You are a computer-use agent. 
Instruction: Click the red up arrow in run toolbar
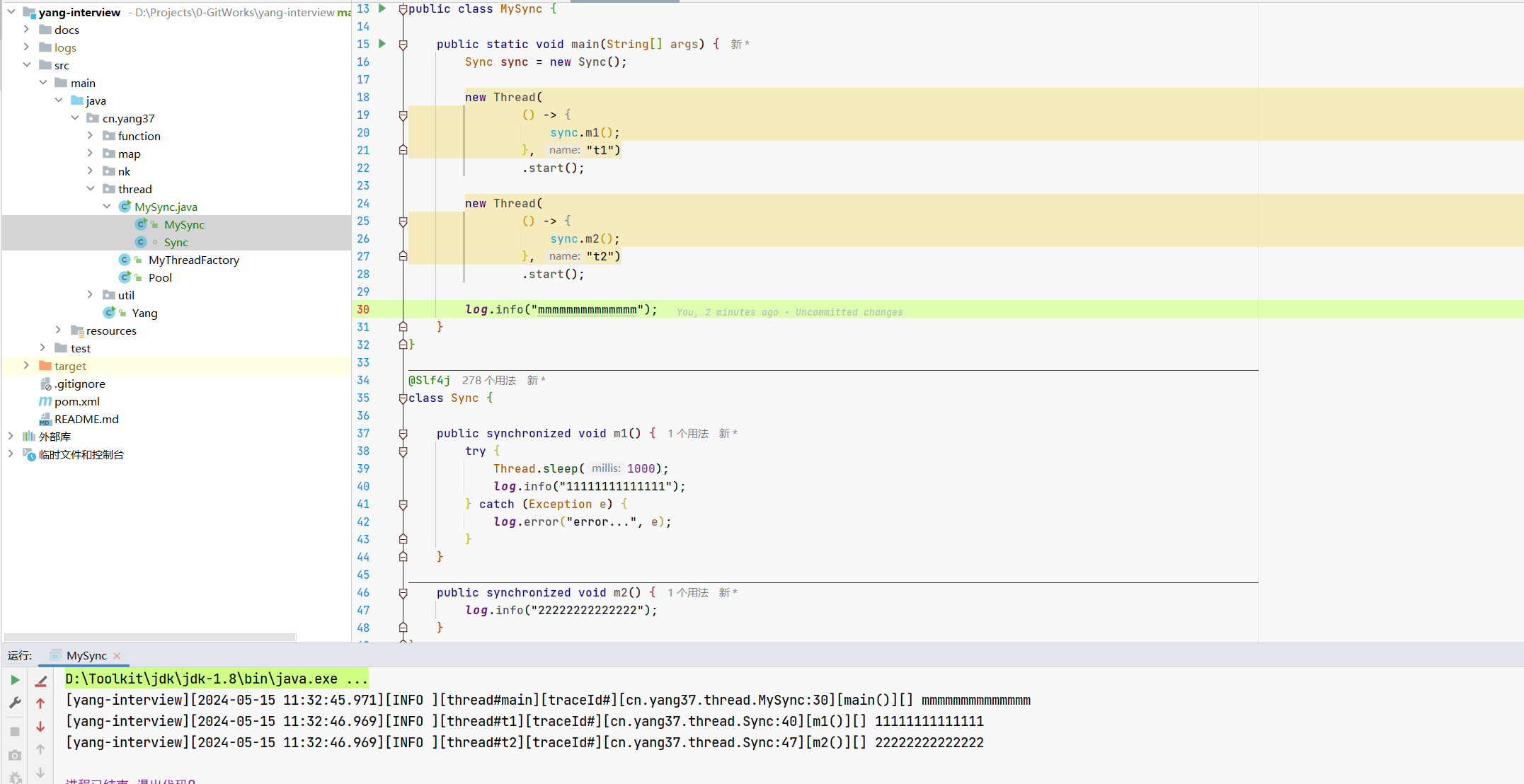click(x=40, y=703)
